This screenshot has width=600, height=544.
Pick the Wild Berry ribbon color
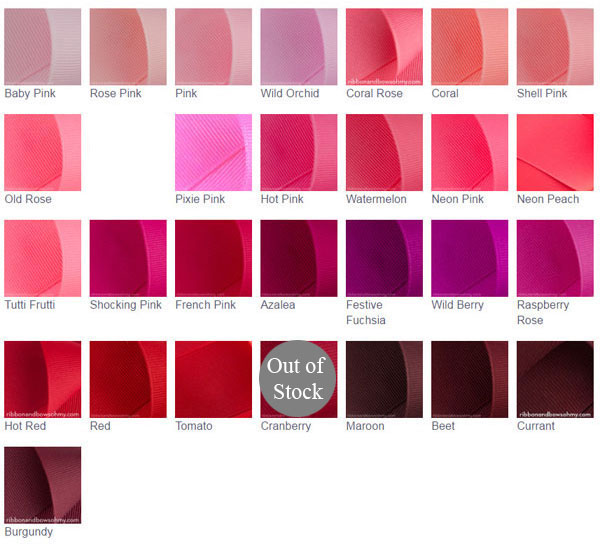(470, 258)
